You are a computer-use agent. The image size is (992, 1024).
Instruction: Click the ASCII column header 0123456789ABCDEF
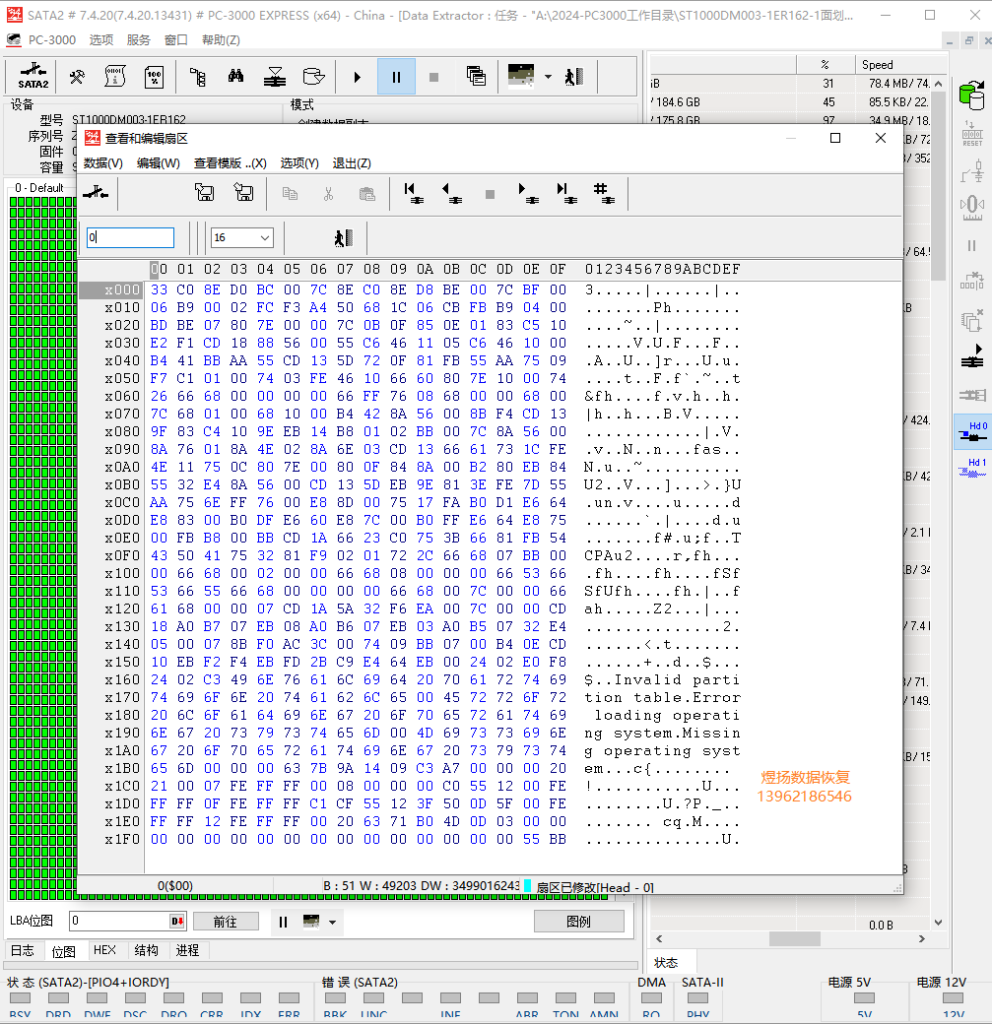pyautogui.click(x=662, y=269)
